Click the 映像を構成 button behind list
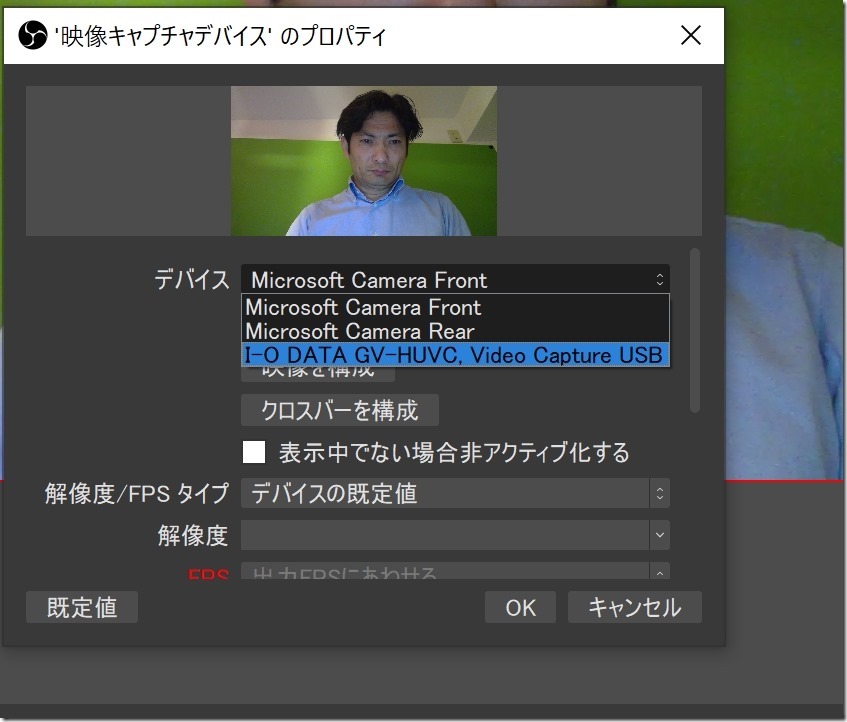Viewport: 847px width, 722px height. (x=318, y=374)
